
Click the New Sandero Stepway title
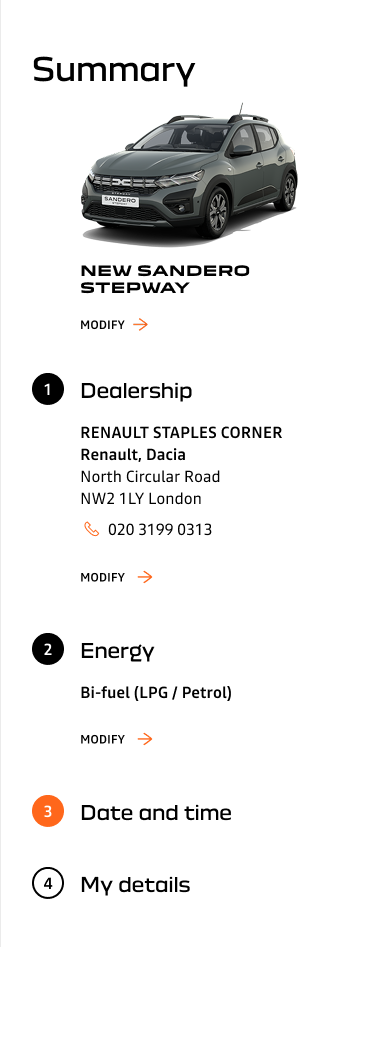pyautogui.click(x=165, y=280)
